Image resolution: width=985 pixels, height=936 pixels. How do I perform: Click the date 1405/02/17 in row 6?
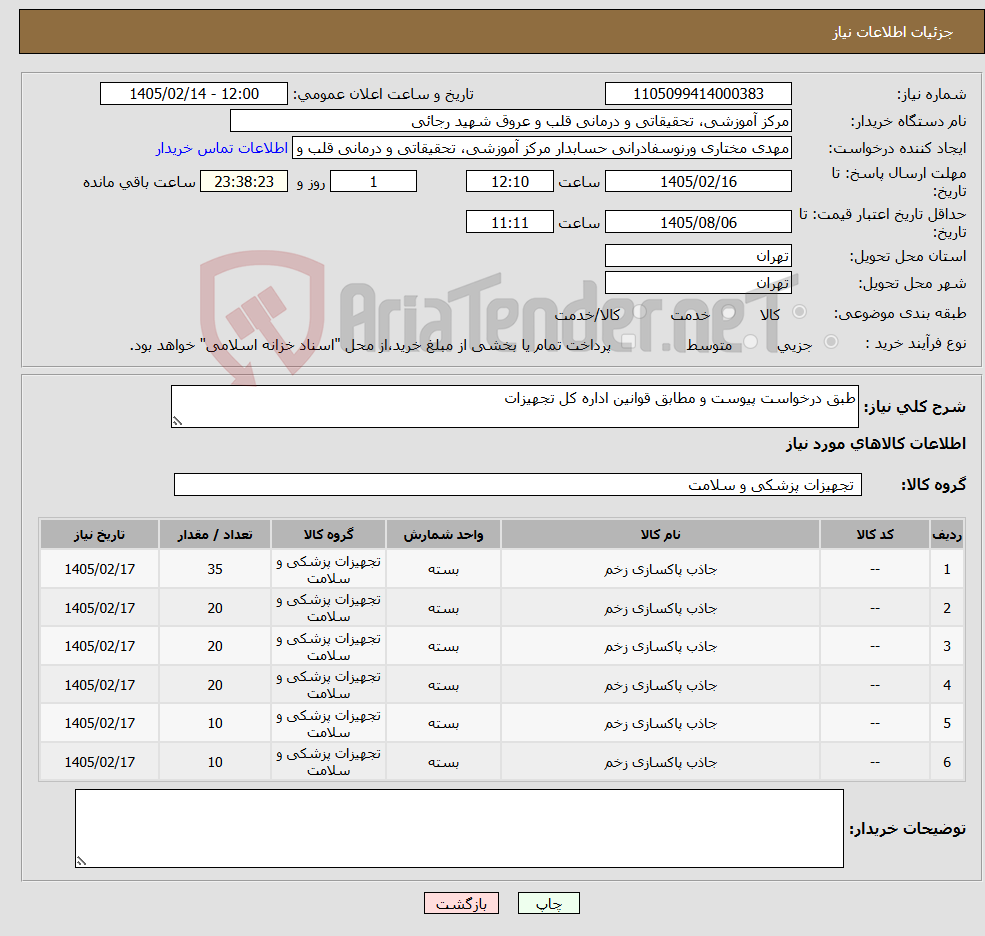[99, 762]
